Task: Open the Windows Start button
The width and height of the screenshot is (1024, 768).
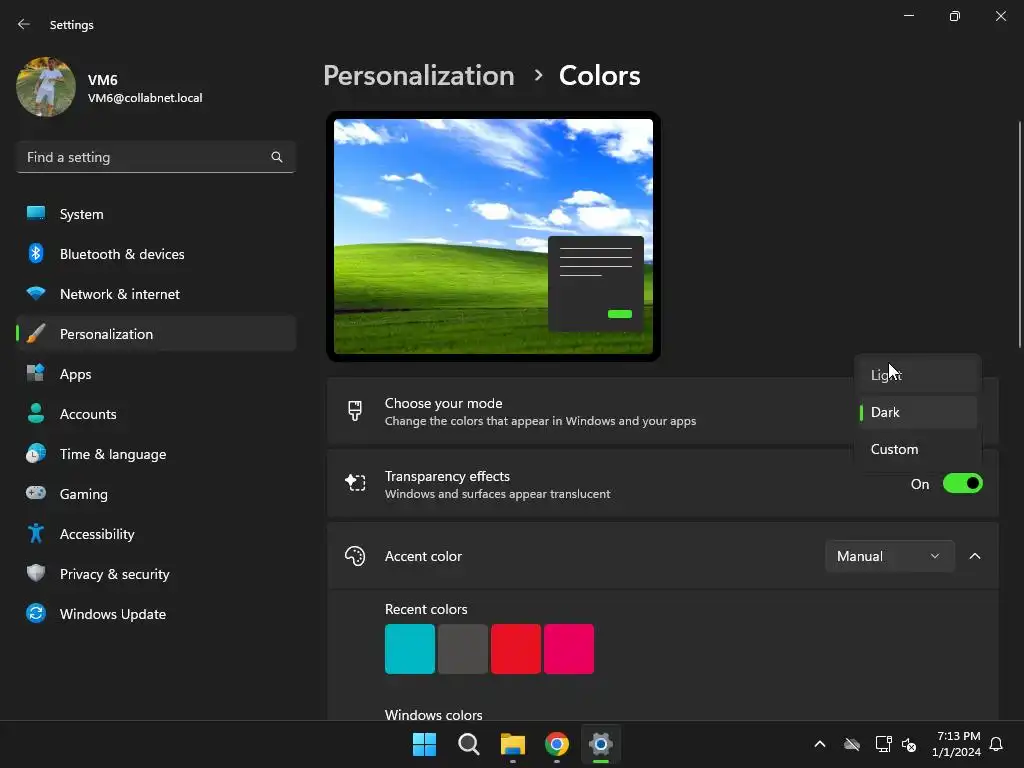Action: coord(424,744)
